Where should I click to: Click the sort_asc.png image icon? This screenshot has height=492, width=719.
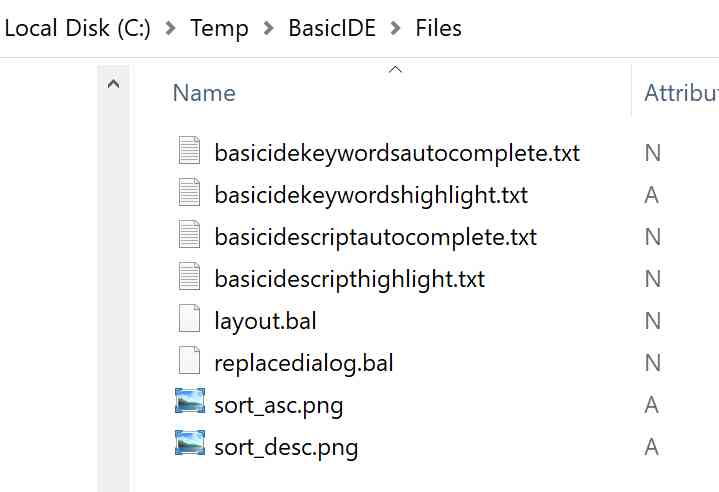tap(189, 404)
